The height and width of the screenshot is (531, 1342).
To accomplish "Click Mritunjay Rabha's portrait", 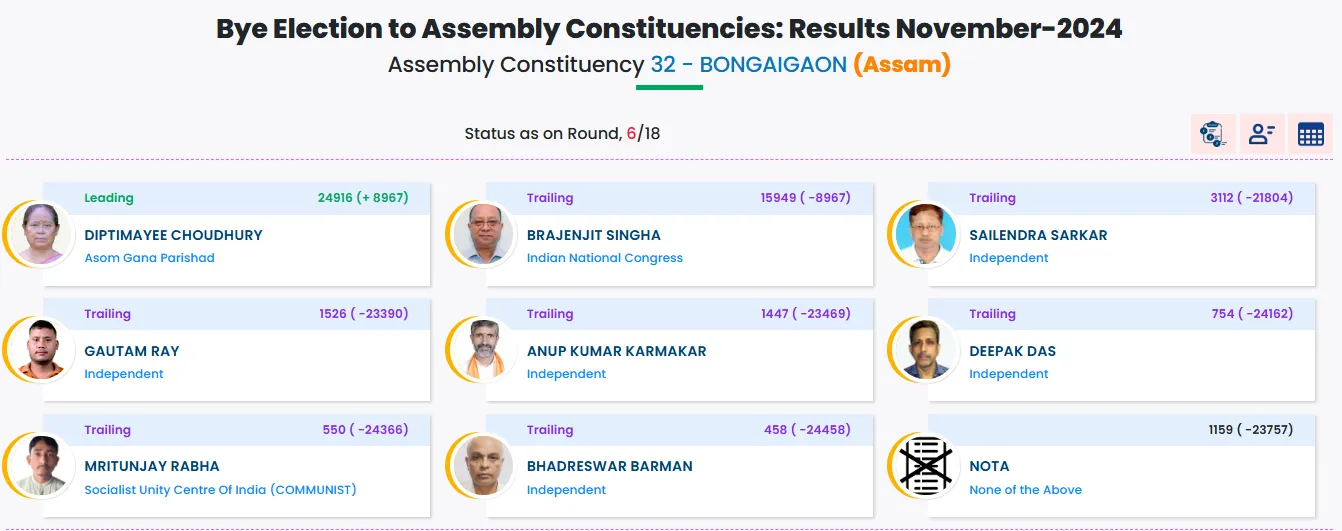I will coord(40,467).
